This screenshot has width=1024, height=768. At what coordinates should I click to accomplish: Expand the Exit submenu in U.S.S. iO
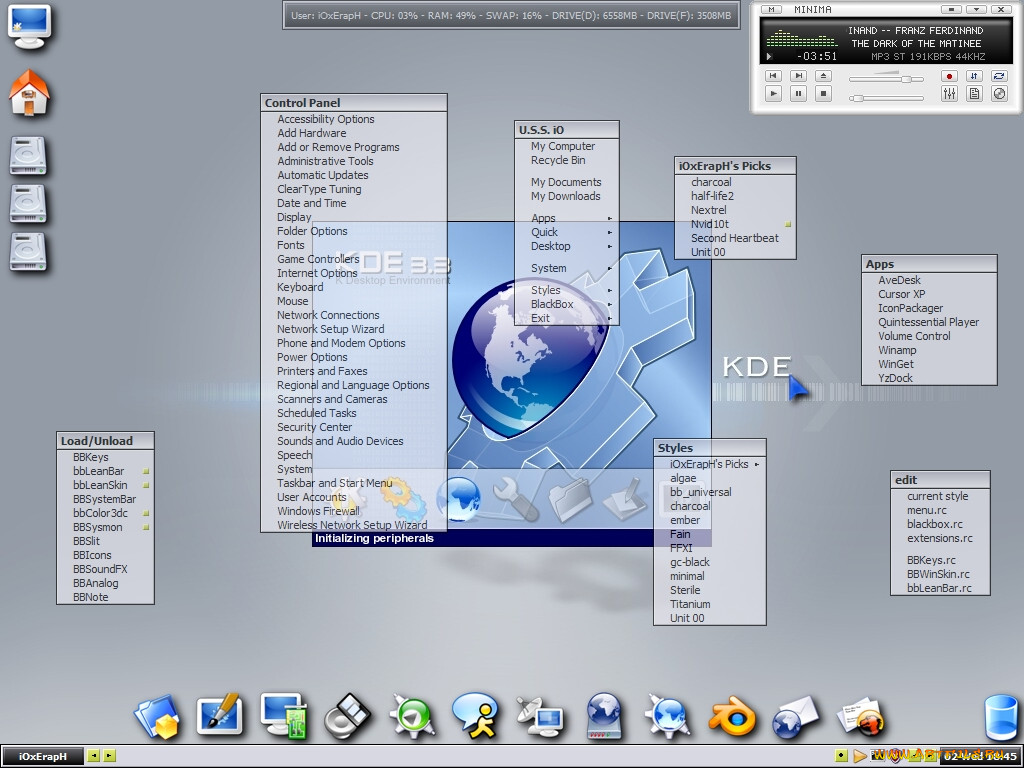(566, 318)
